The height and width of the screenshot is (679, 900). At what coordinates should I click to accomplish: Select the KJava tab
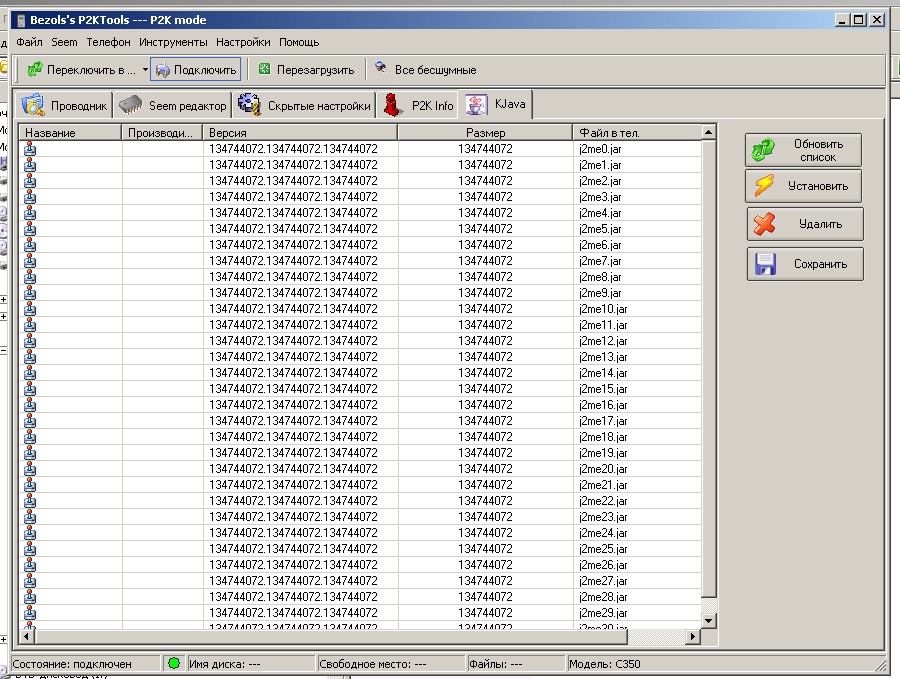[496, 104]
